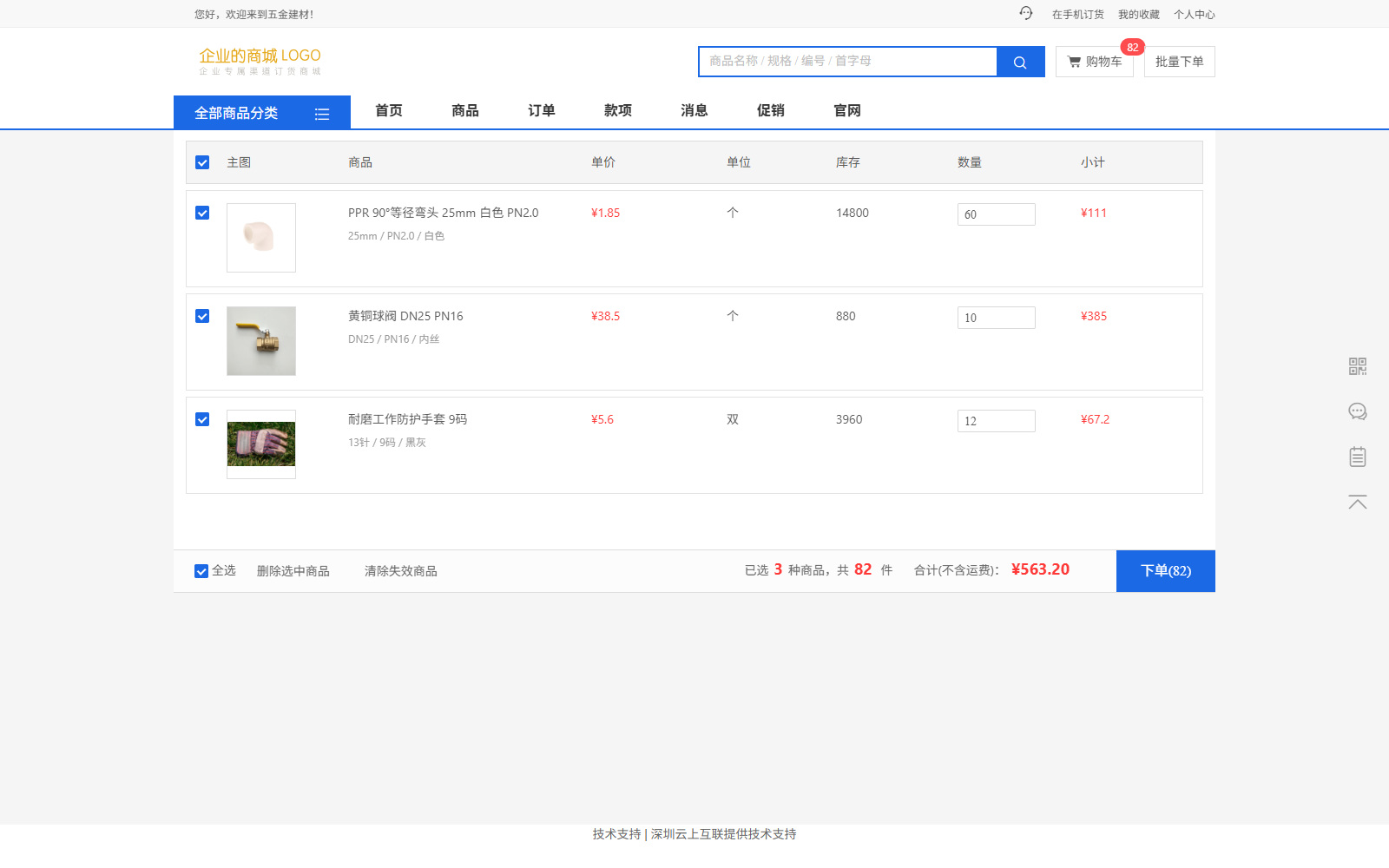1389x868 pixels.
Task: Open product name 耐磨工作防护手套 9码
Action: [x=407, y=419]
